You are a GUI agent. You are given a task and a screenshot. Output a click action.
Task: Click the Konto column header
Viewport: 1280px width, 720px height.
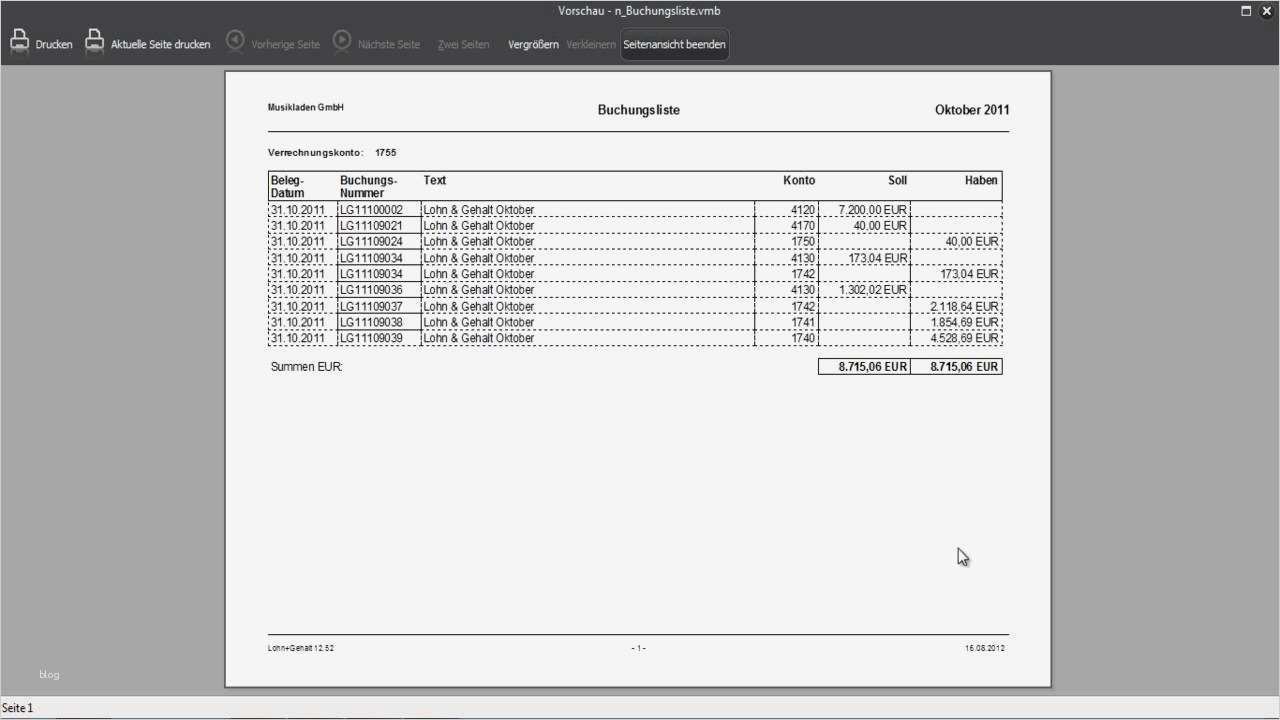[799, 181]
